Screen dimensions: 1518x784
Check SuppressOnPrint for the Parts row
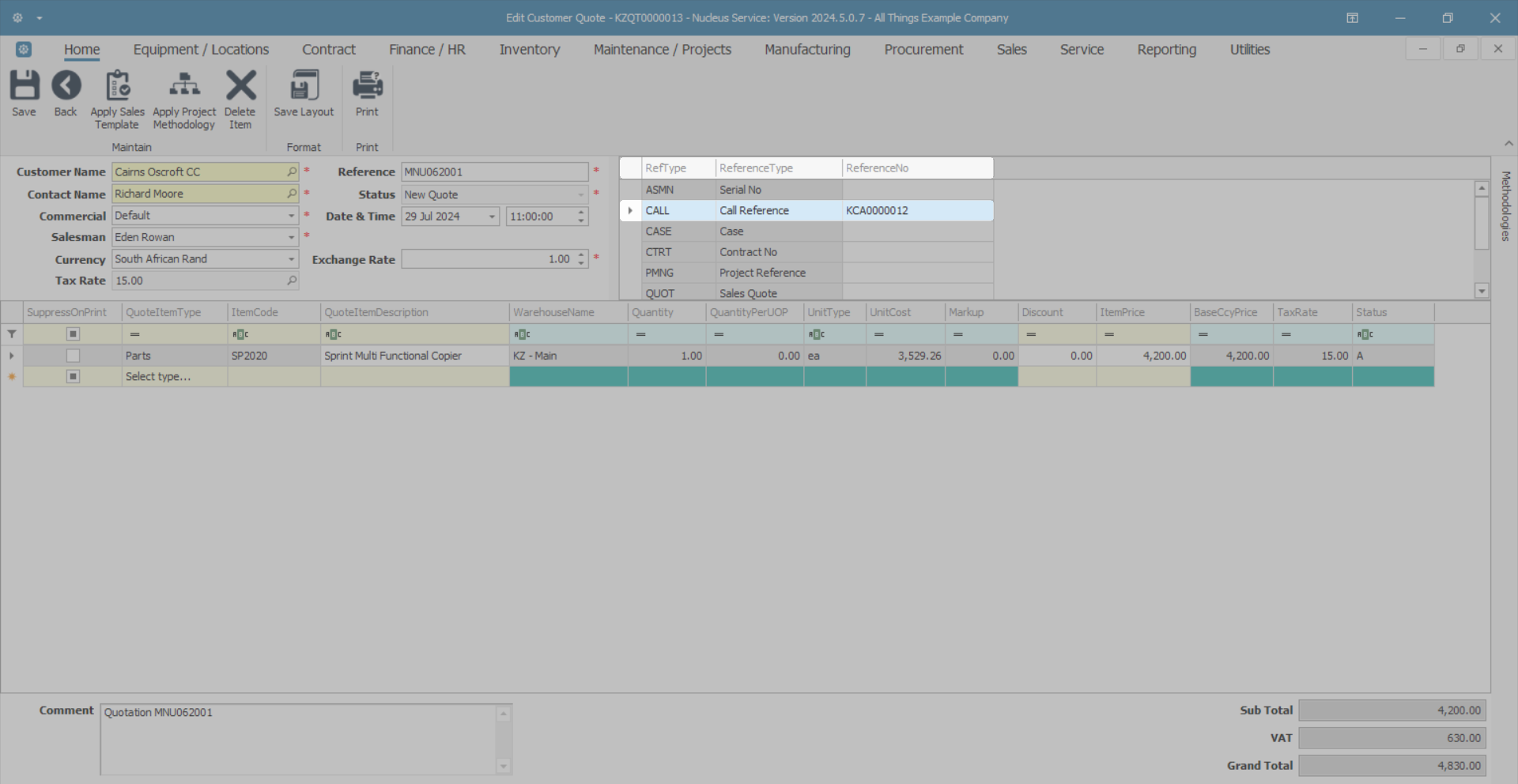[73, 356]
